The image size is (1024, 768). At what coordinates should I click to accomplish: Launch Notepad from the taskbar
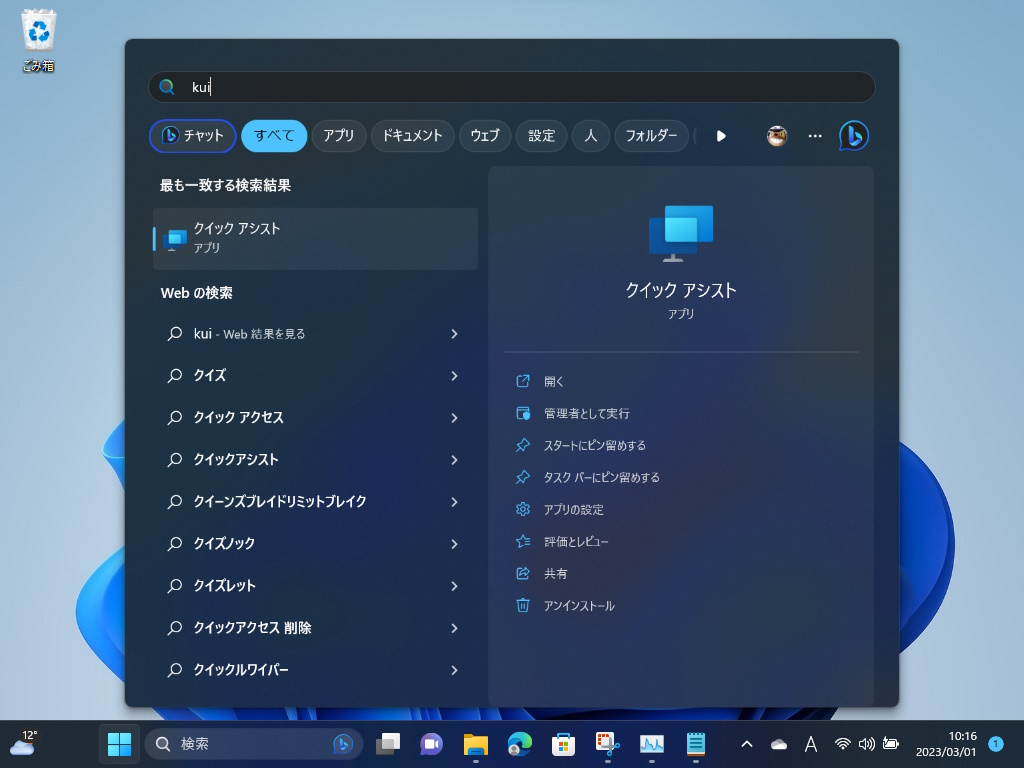[695, 744]
